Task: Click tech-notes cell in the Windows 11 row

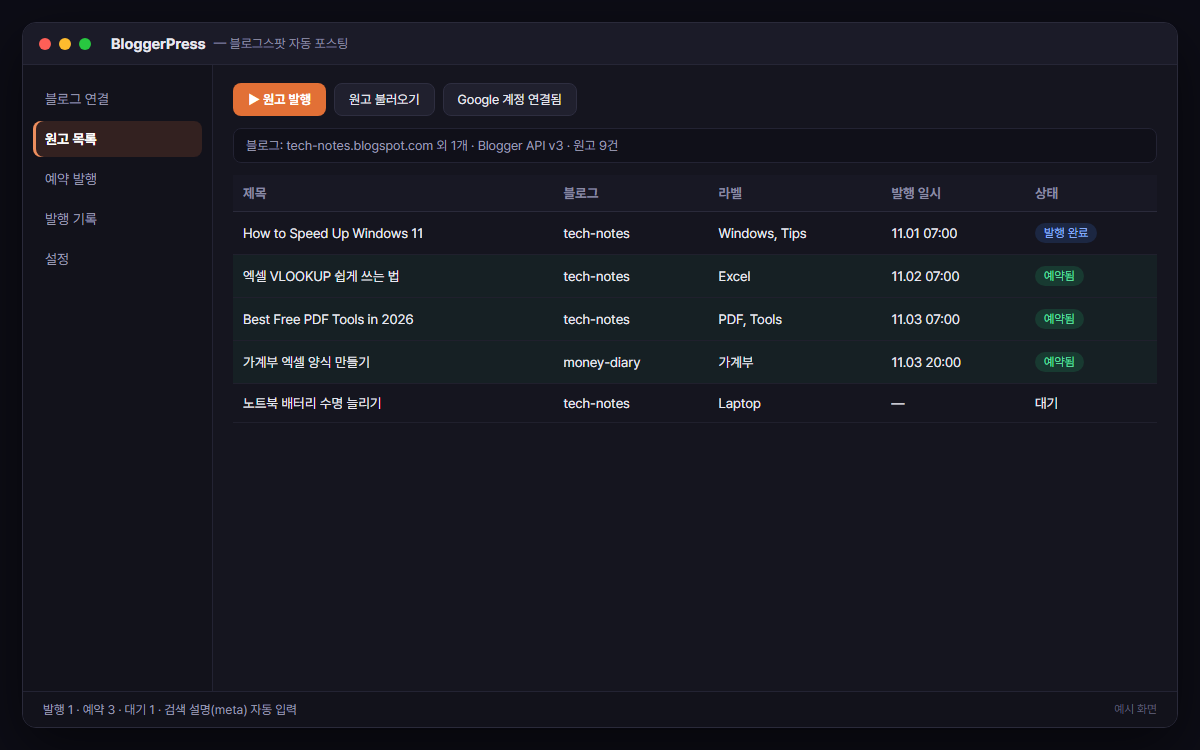Action: click(x=597, y=233)
